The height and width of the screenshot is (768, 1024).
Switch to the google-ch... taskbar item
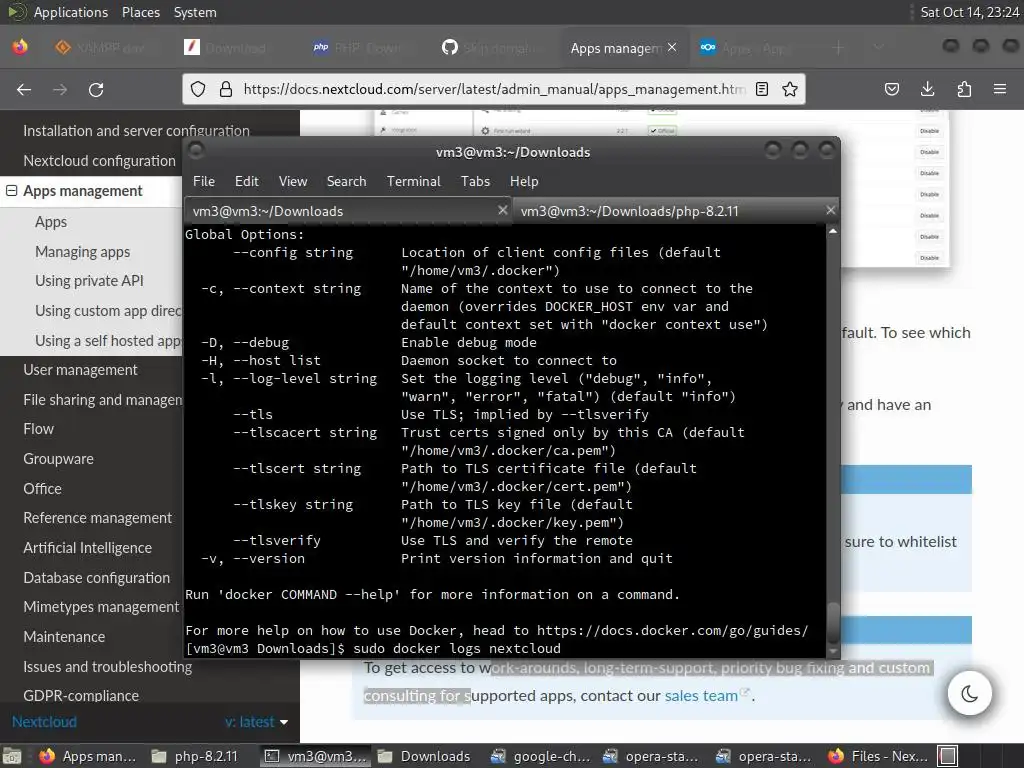pos(541,756)
